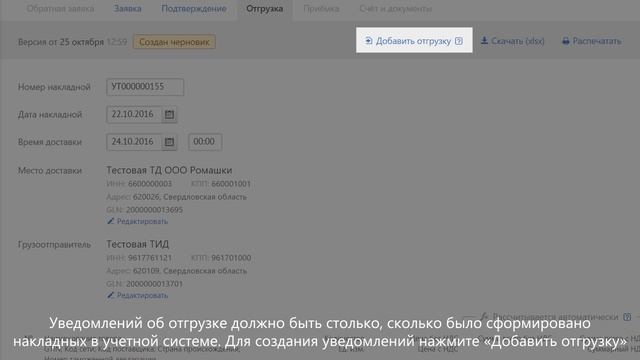
Task: Click the ИНН value '9617761121'
Action: tap(150, 258)
